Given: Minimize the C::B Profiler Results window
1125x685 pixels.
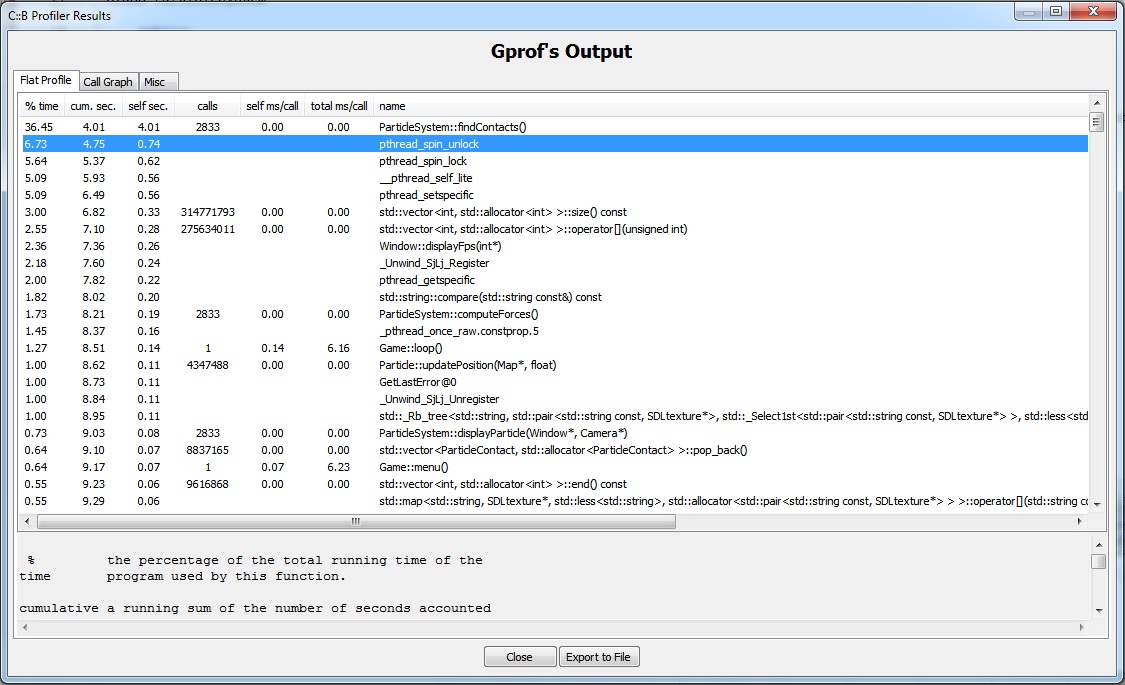Looking at the screenshot, I should [1028, 11].
